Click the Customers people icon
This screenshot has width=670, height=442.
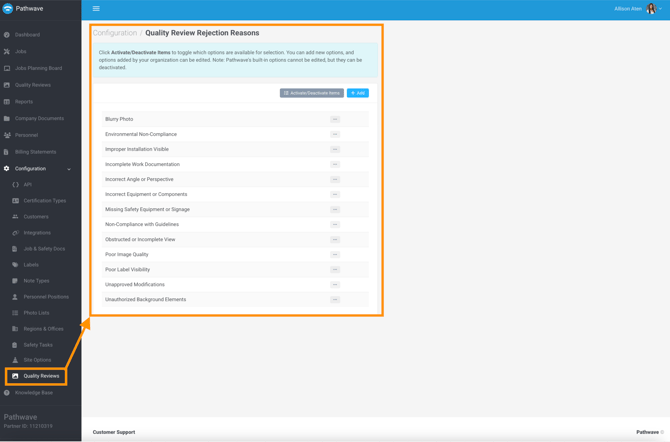tap(15, 217)
